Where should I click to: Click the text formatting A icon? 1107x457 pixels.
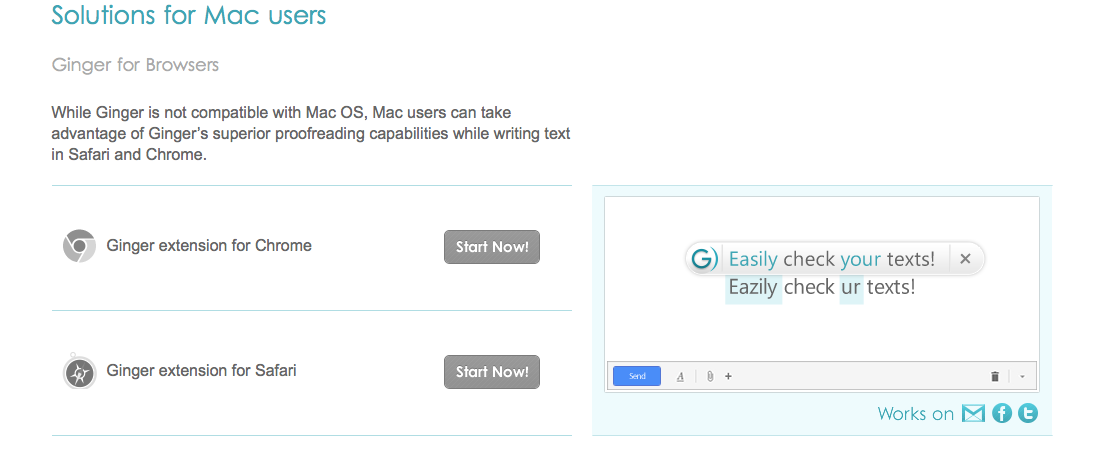[x=680, y=377]
